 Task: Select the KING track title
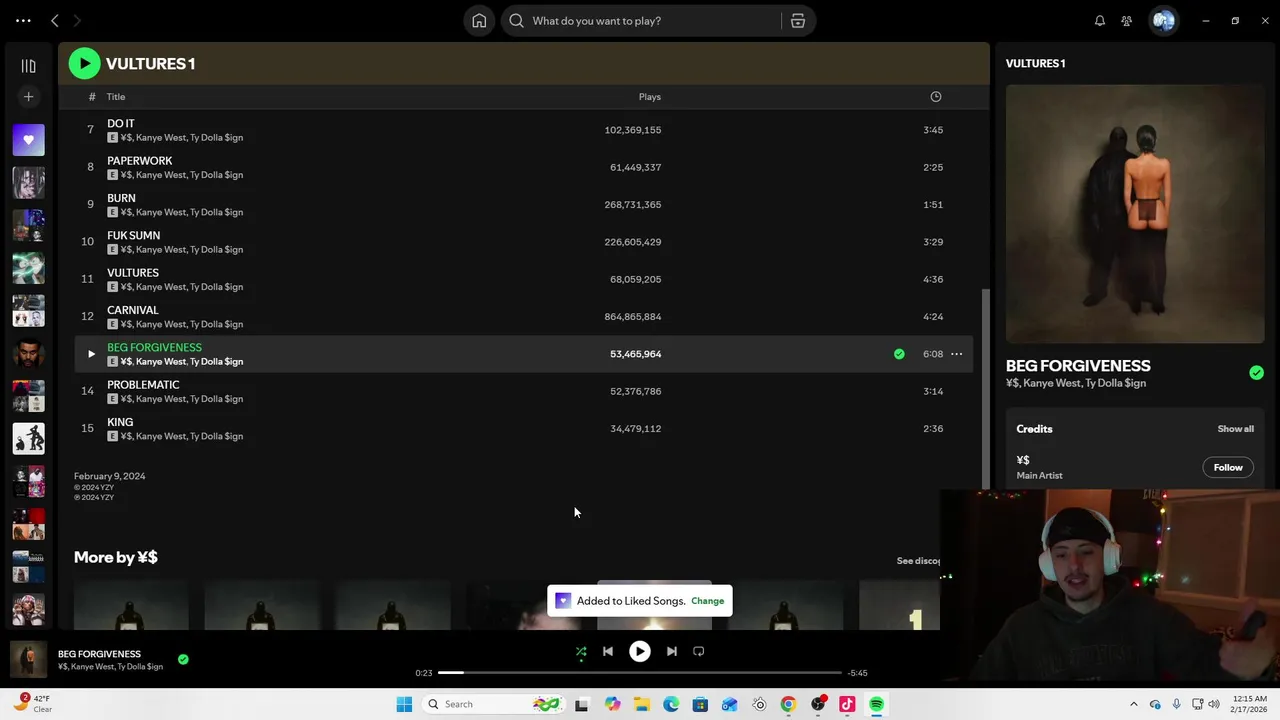pyautogui.click(x=120, y=422)
